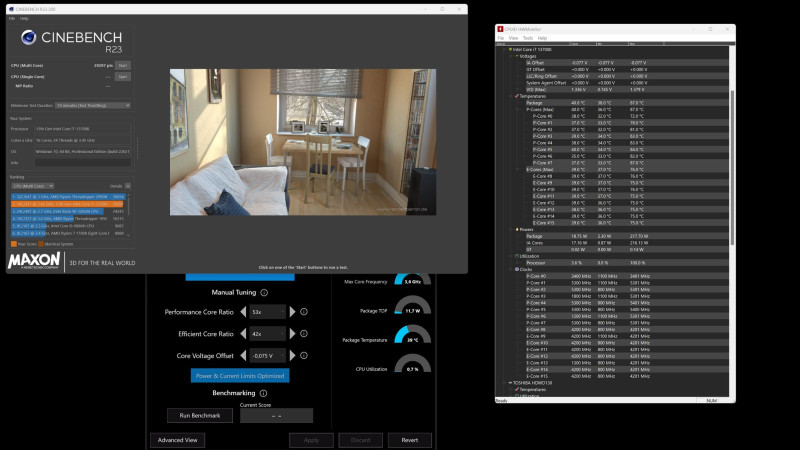Screen dimensions: 800x450
Task: Open the Cinebench File menu
Action: coord(12,18)
